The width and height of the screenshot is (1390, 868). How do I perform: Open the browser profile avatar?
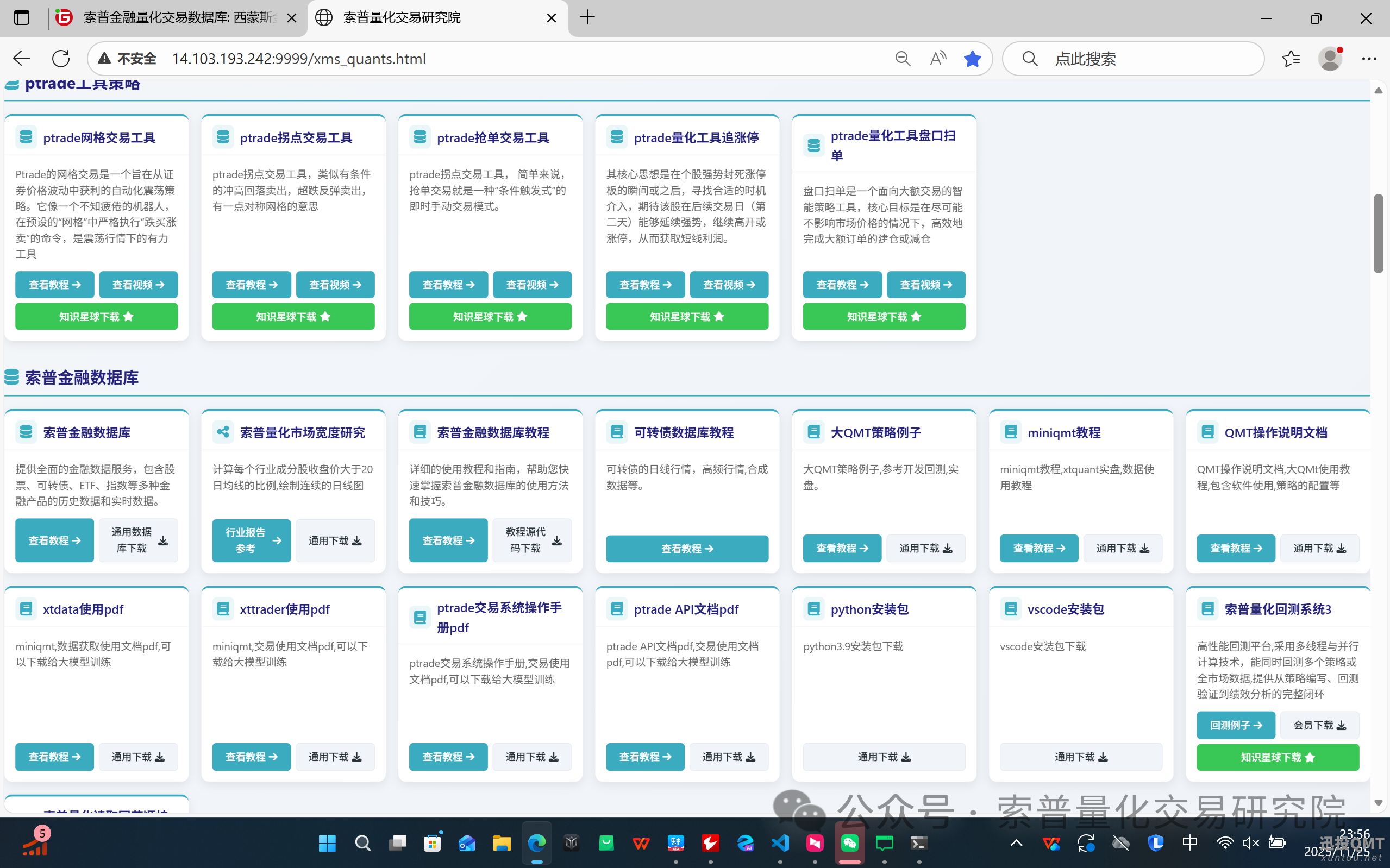point(1329,59)
